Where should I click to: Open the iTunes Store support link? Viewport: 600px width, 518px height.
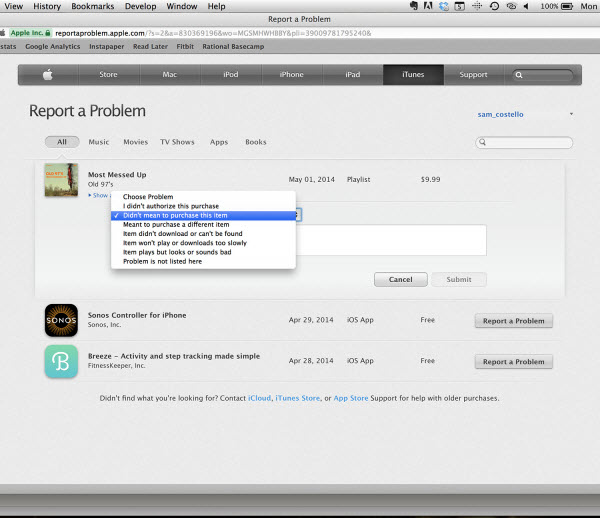pyautogui.click(x=298, y=398)
